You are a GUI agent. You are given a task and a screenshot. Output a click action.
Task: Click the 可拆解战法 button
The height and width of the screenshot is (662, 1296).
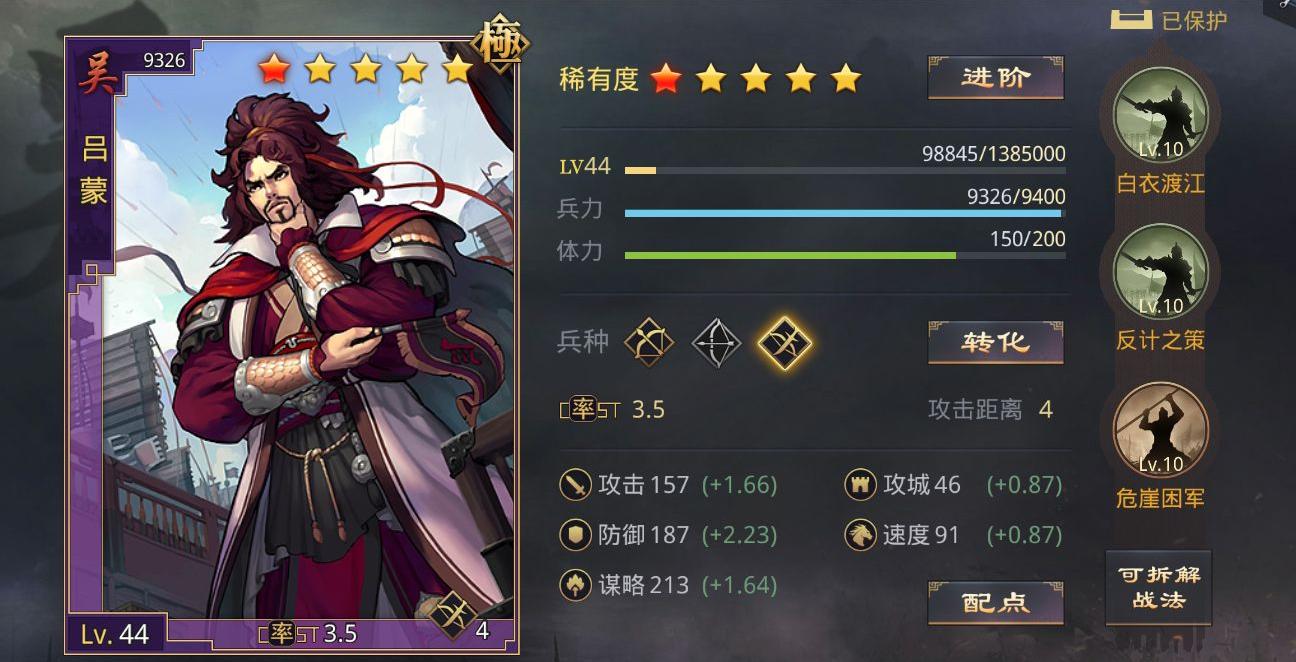click(x=1159, y=588)
